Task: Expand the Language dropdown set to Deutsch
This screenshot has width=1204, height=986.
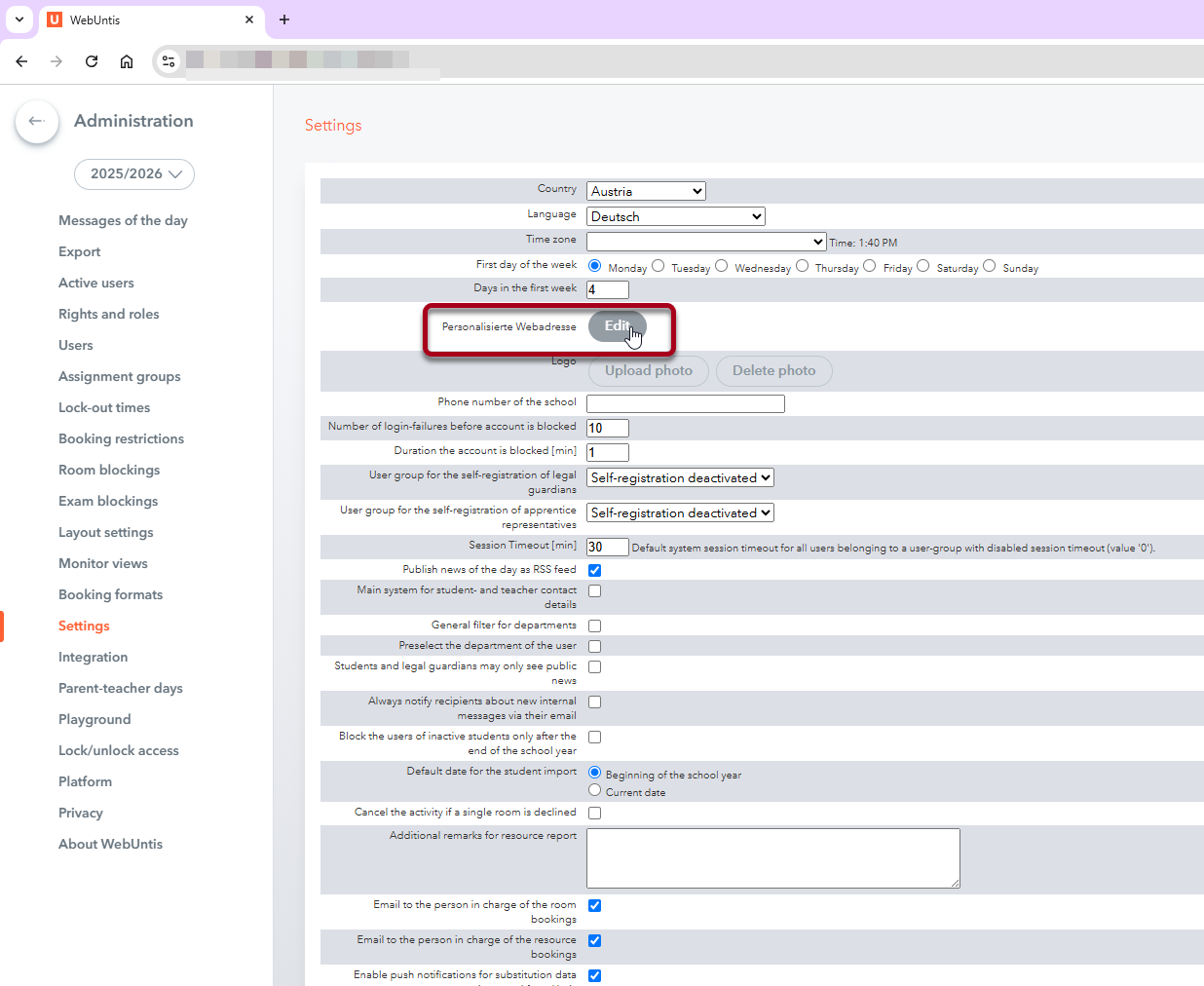Action: [x=675, y=216]
